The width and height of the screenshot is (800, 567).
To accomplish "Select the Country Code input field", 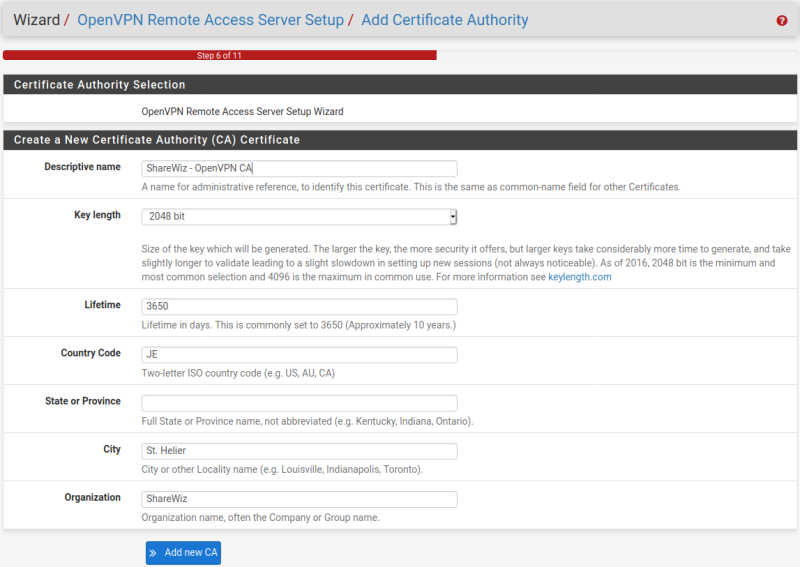I will tap(299, 355).
